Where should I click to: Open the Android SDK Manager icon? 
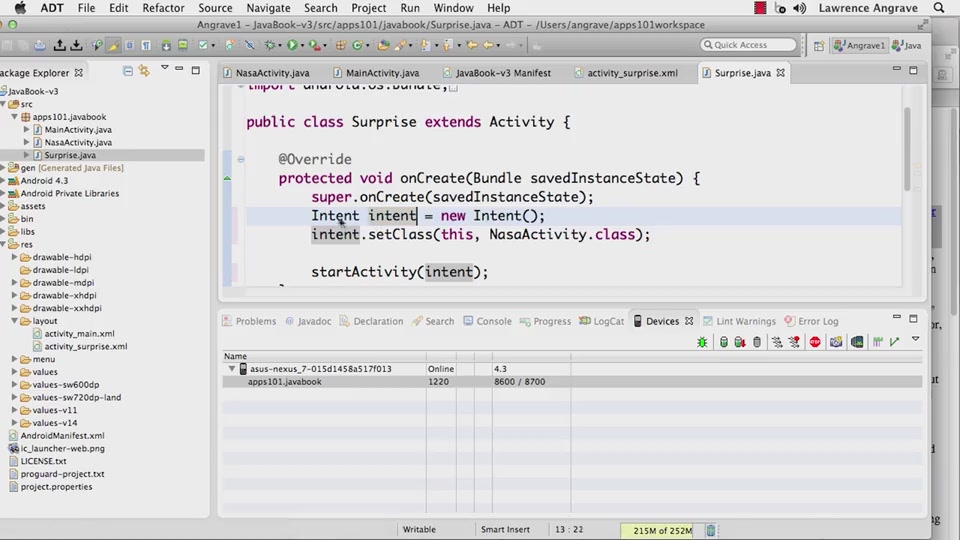[166, 45]
